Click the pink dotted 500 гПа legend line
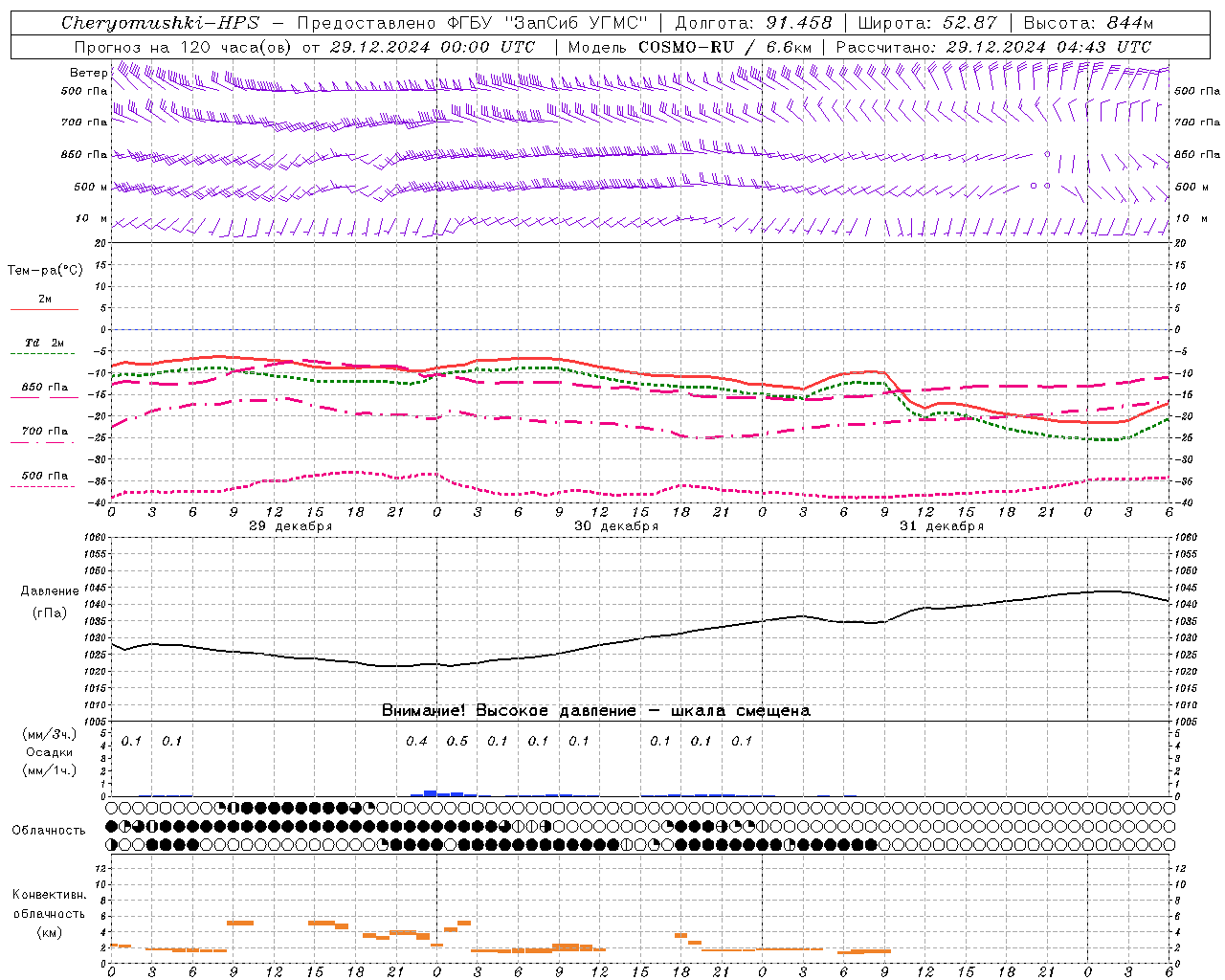The width and height of the screenshot is (1225, 980). tap(43, 486)
